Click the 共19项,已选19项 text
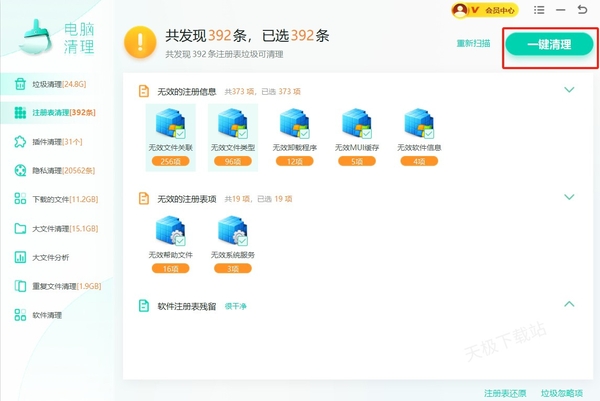Viewport: 600px width, 401px height. point(258,199)
